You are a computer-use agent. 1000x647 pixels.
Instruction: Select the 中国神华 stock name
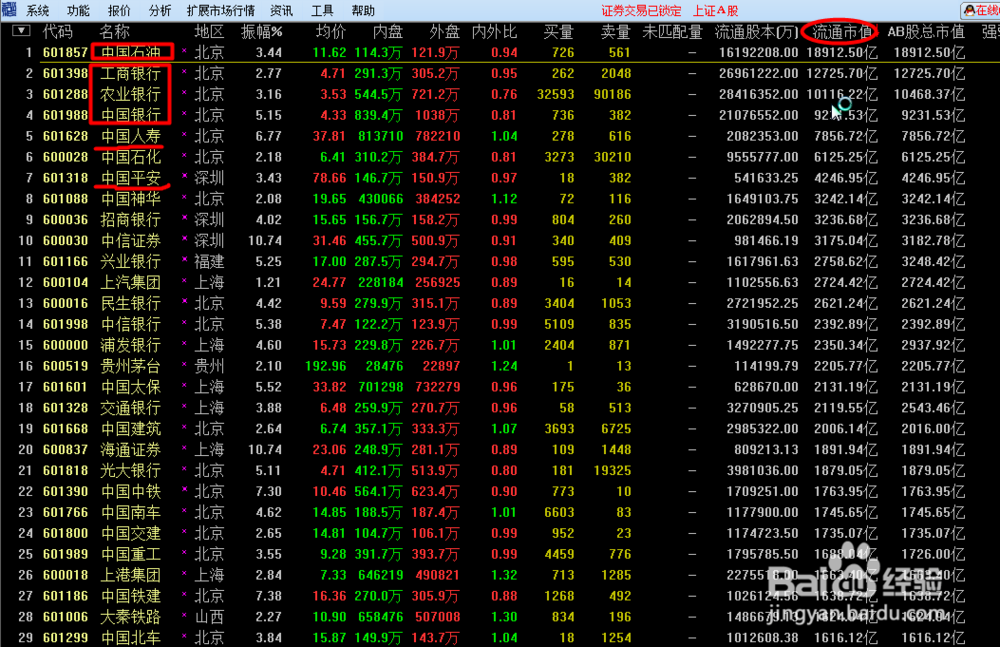point(130,199)
